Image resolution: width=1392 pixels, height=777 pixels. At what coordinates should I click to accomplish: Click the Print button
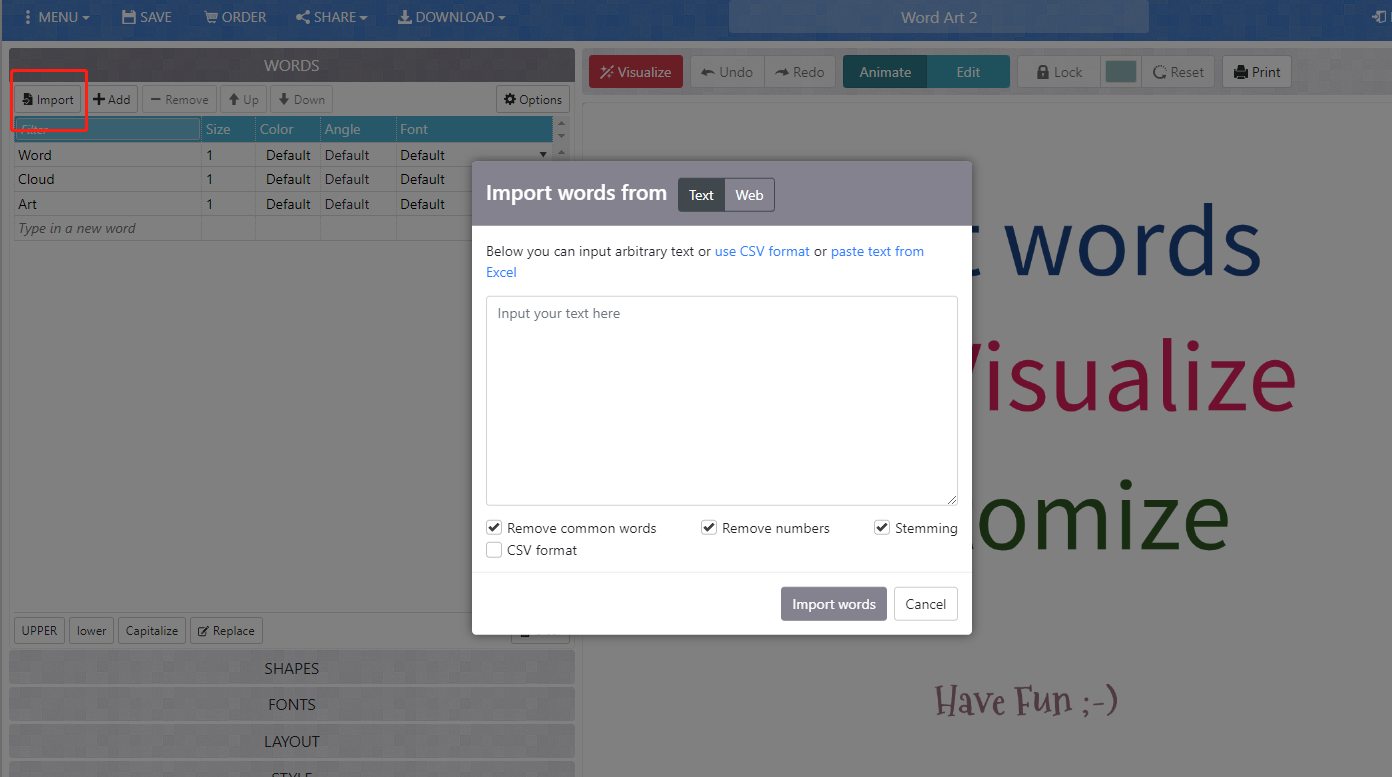[1256, 72]
